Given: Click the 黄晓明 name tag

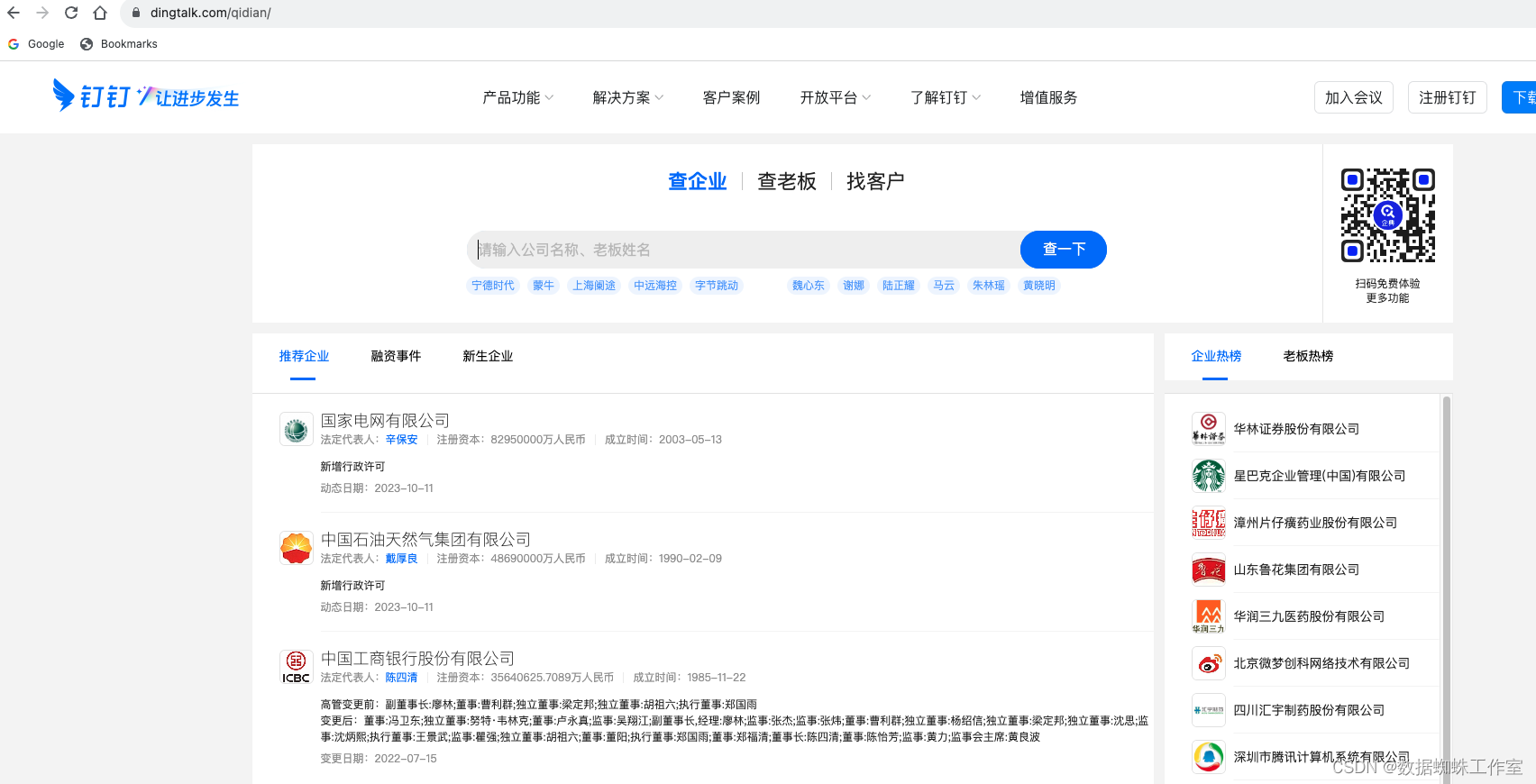Looking at the screenshot, I should (x=1039, y=286).
